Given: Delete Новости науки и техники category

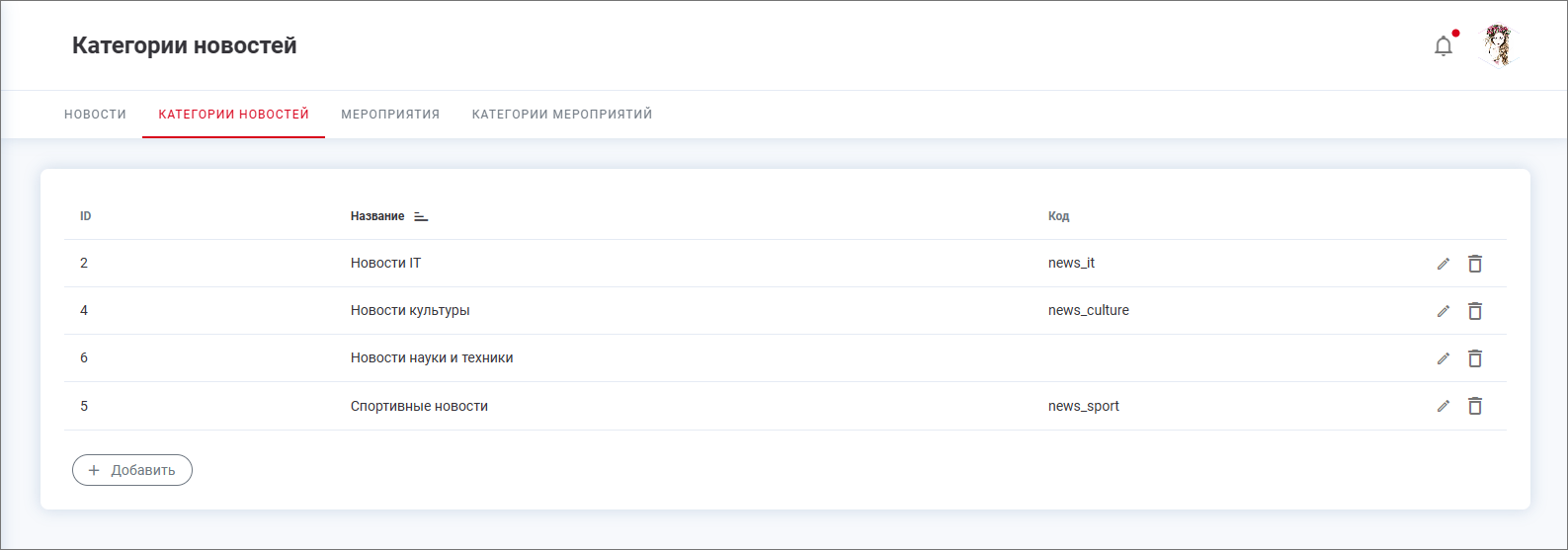Looking at the screenshot, I should (x=1475, y=358).
